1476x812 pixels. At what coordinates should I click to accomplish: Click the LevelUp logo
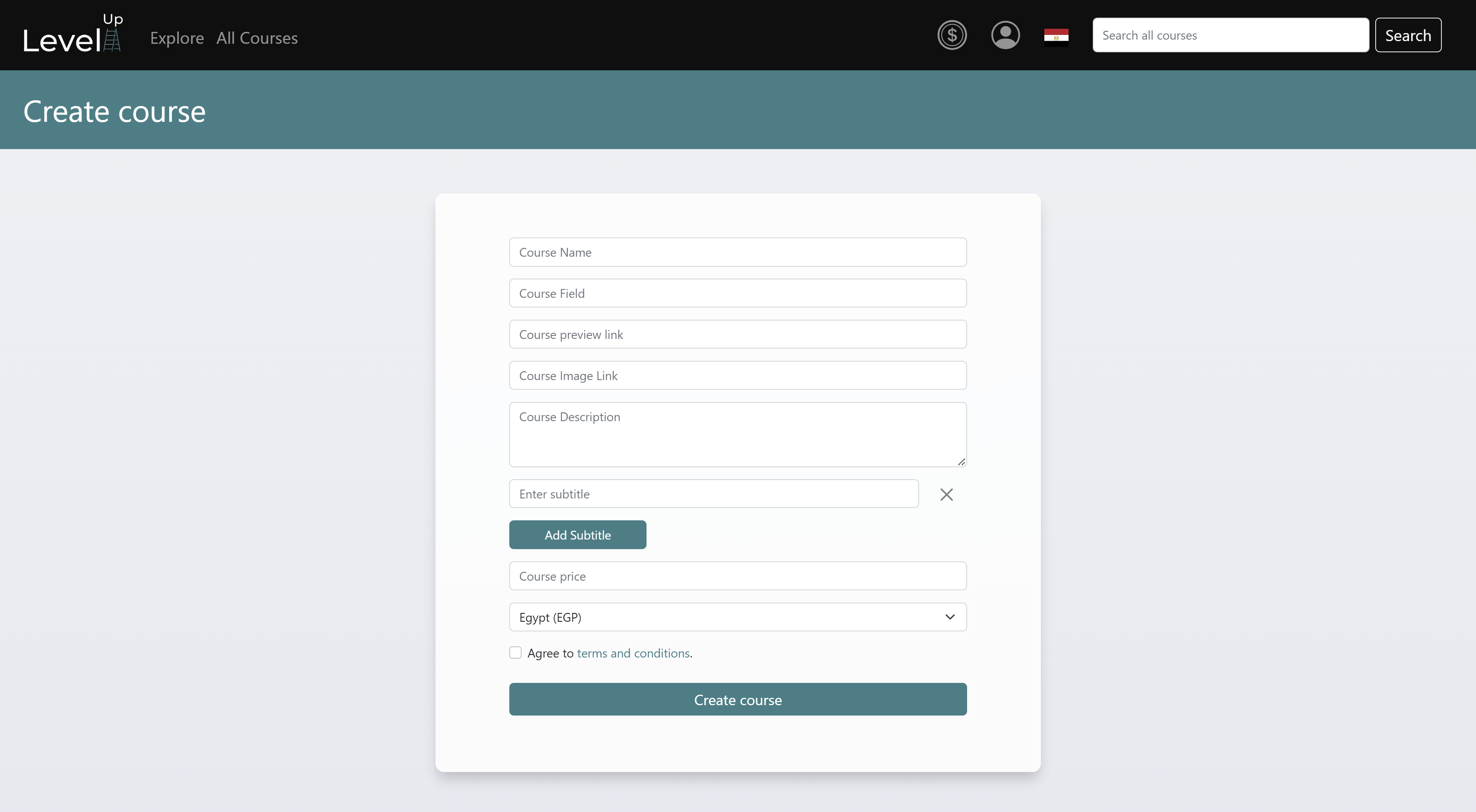click(x=72, y=35)
